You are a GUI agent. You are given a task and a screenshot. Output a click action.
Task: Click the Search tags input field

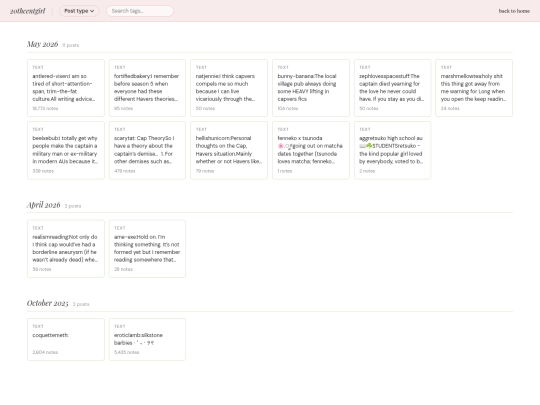click(x=140, y=11)
